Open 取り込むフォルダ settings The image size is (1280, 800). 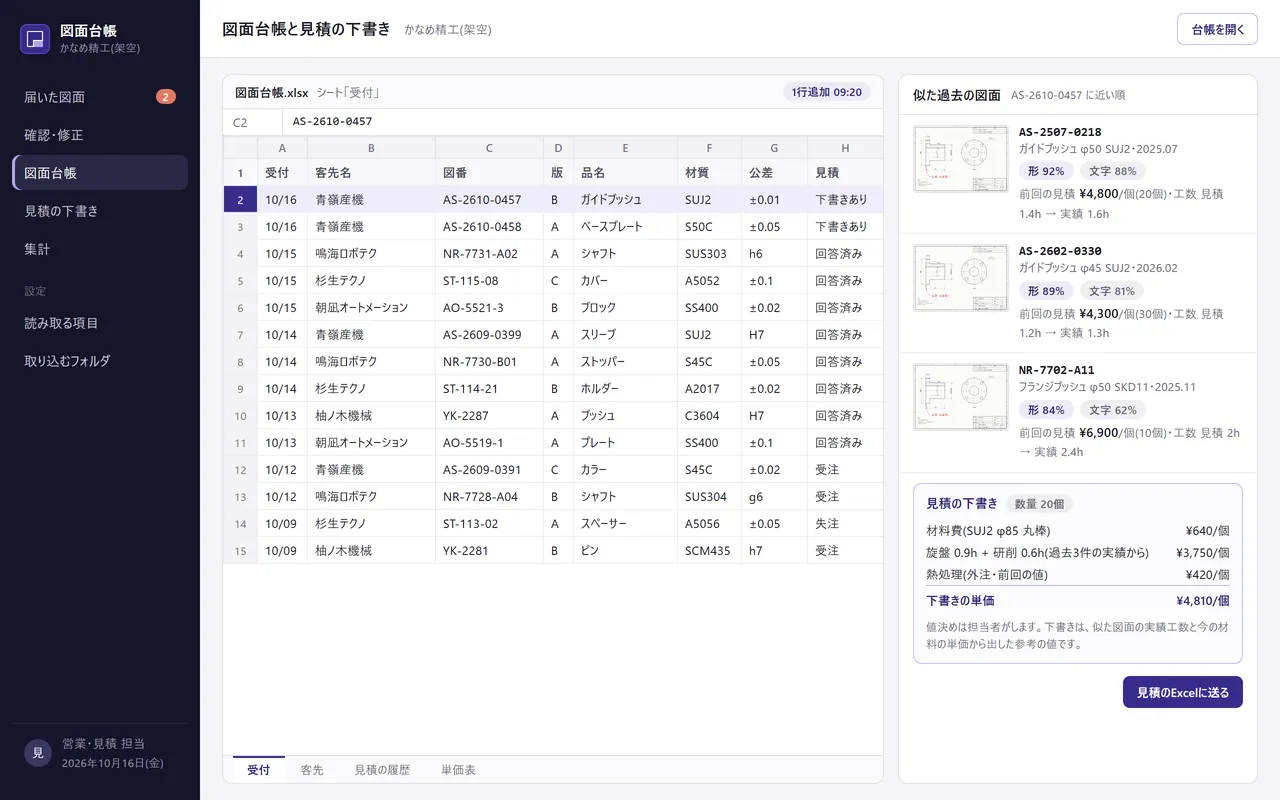tap(100, 361)
